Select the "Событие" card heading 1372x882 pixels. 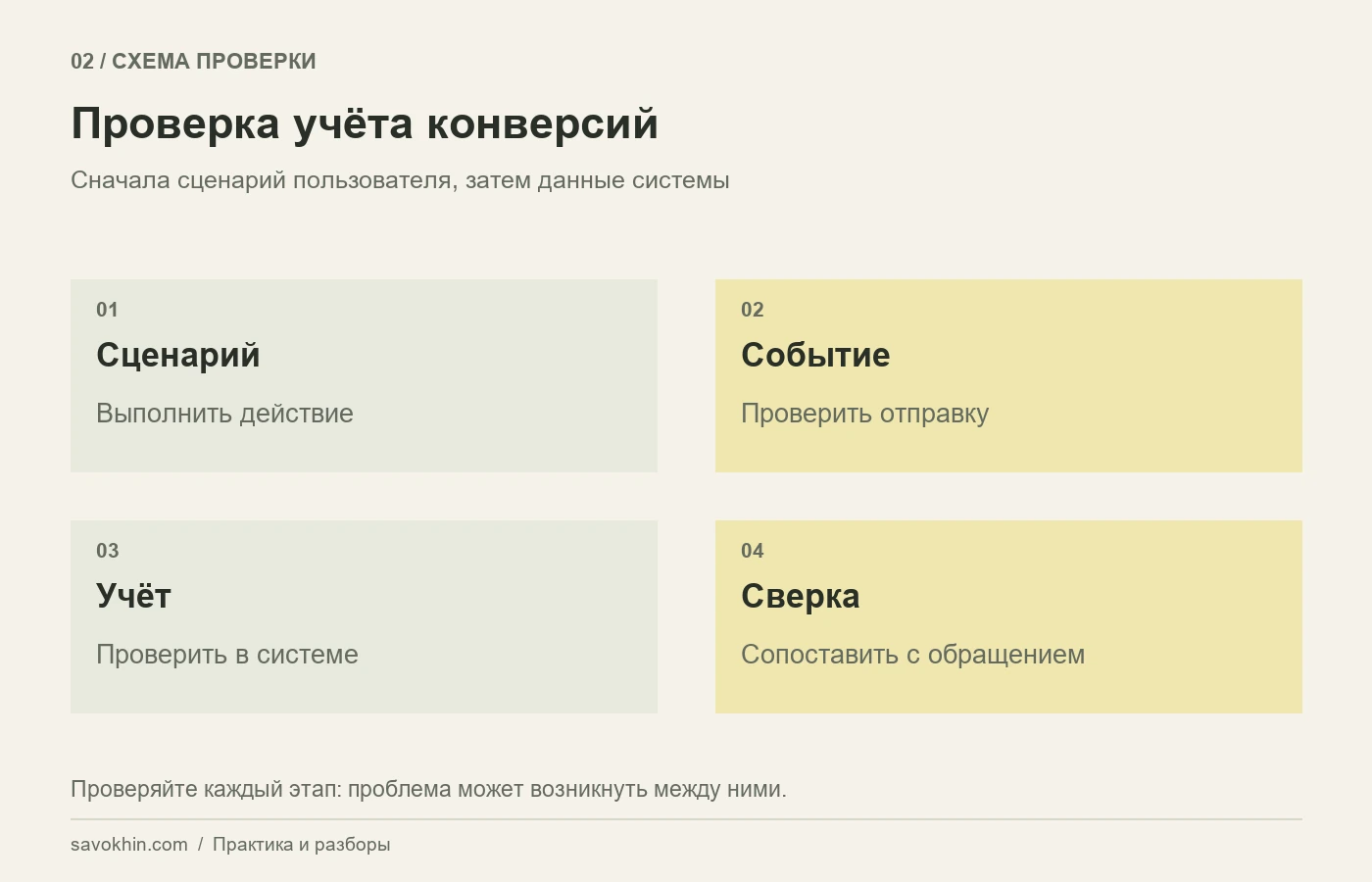pyautogui.click(x=815, y=355)
